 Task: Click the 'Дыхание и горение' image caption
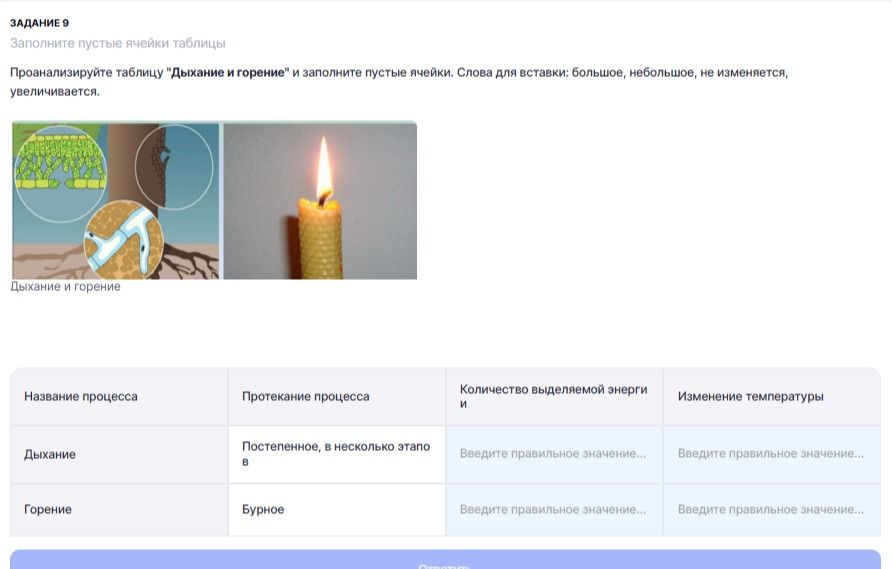point(65,287)
